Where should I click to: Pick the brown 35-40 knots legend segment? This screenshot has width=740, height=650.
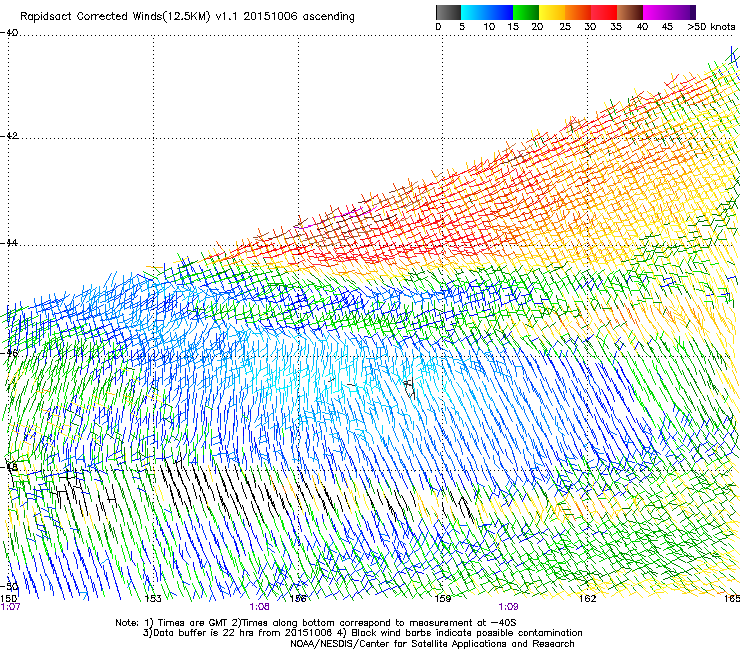[x=630, y=12]
